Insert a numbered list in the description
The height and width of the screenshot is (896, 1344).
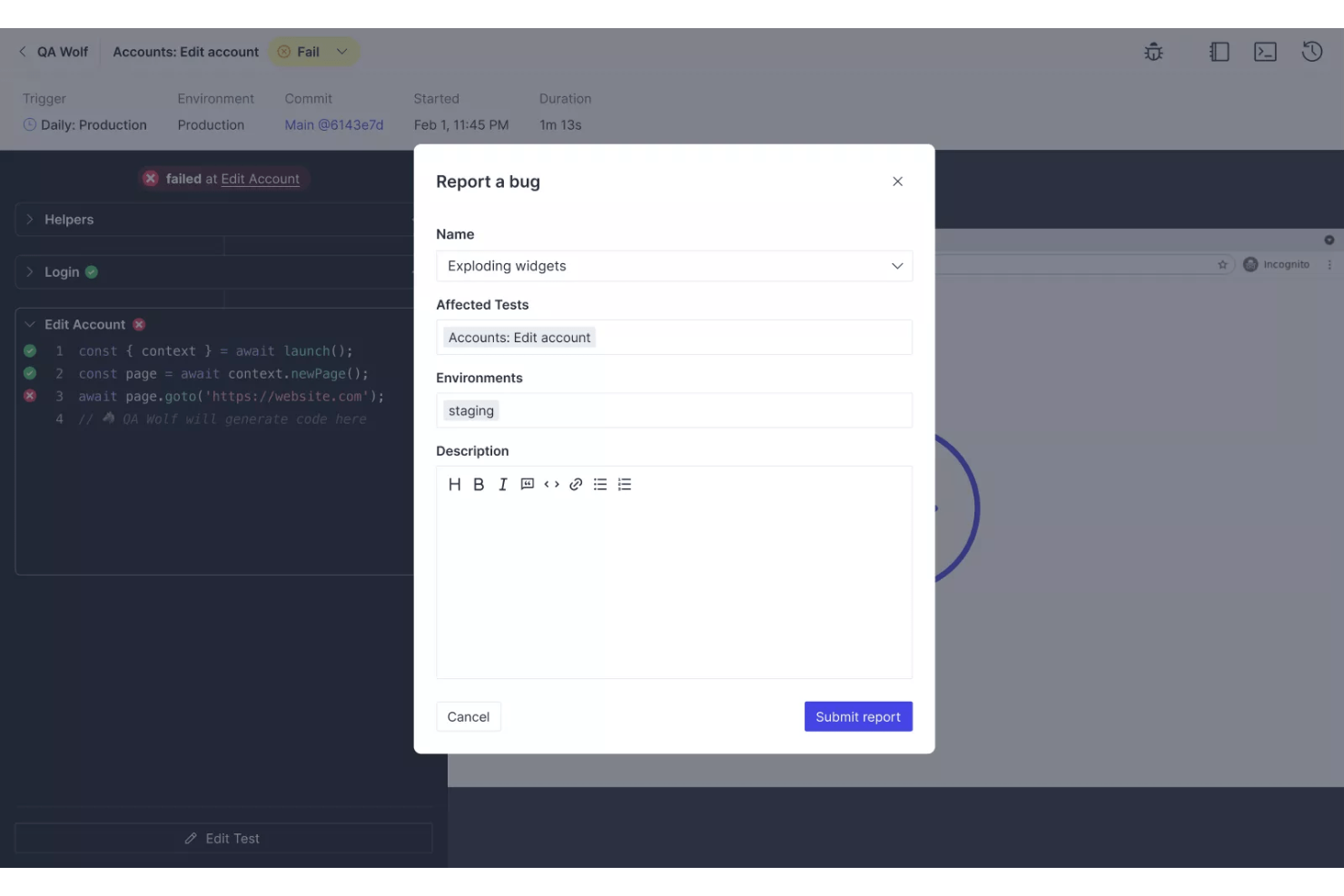[x=625, y=484]
